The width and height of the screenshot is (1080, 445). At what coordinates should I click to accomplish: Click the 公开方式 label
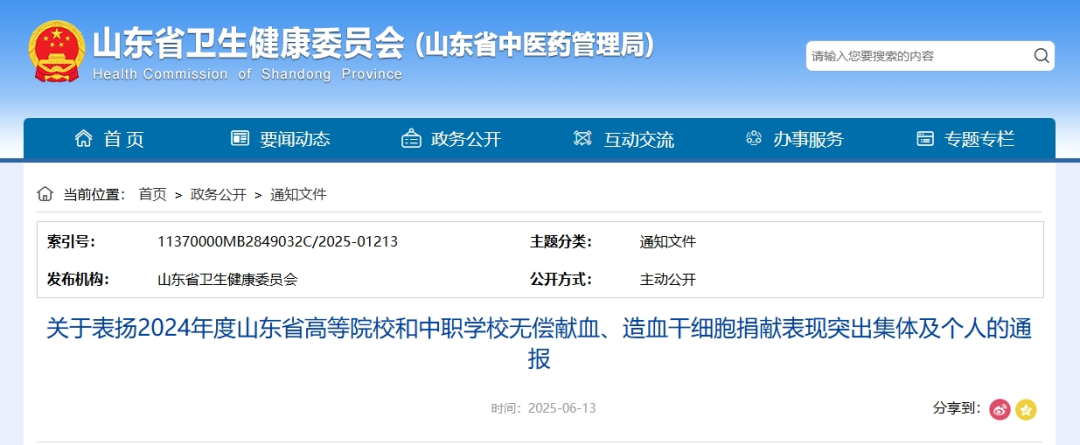tap(561, 279)
